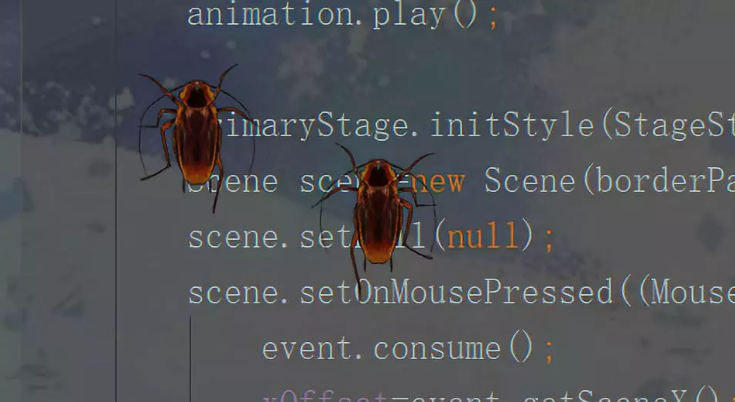Click the orange new keyword
Screen dimensions: 735x402
tap(438, 182)
